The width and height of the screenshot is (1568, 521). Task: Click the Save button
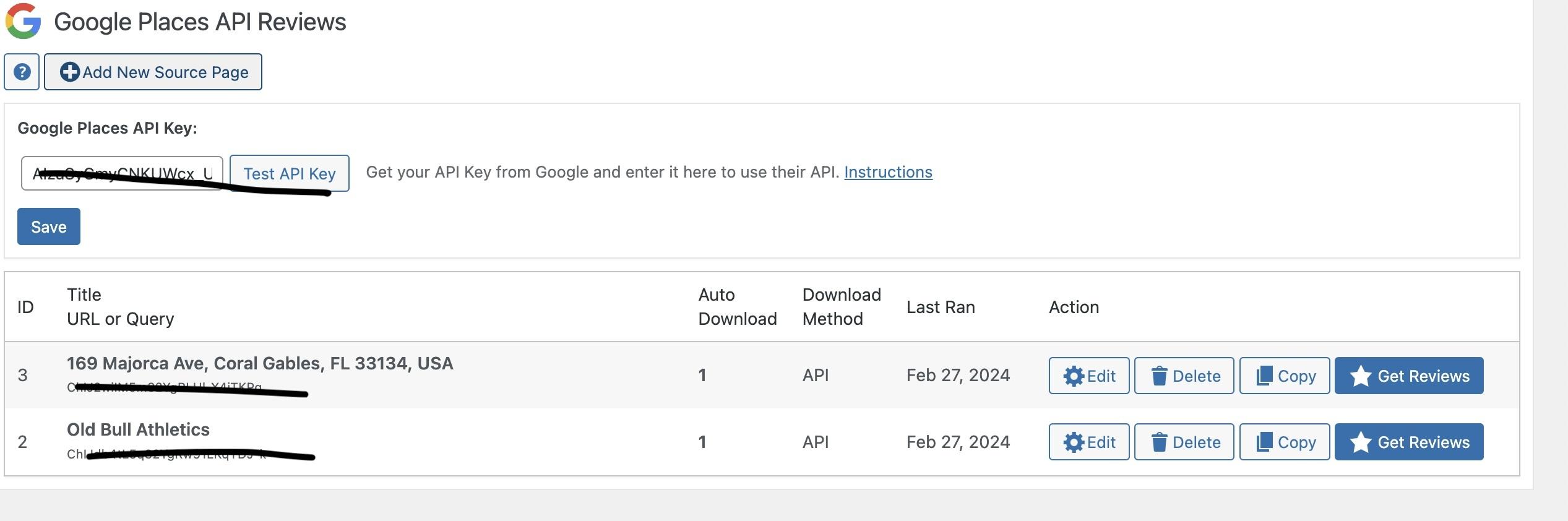pyautogui.click(x=49, y=226)
